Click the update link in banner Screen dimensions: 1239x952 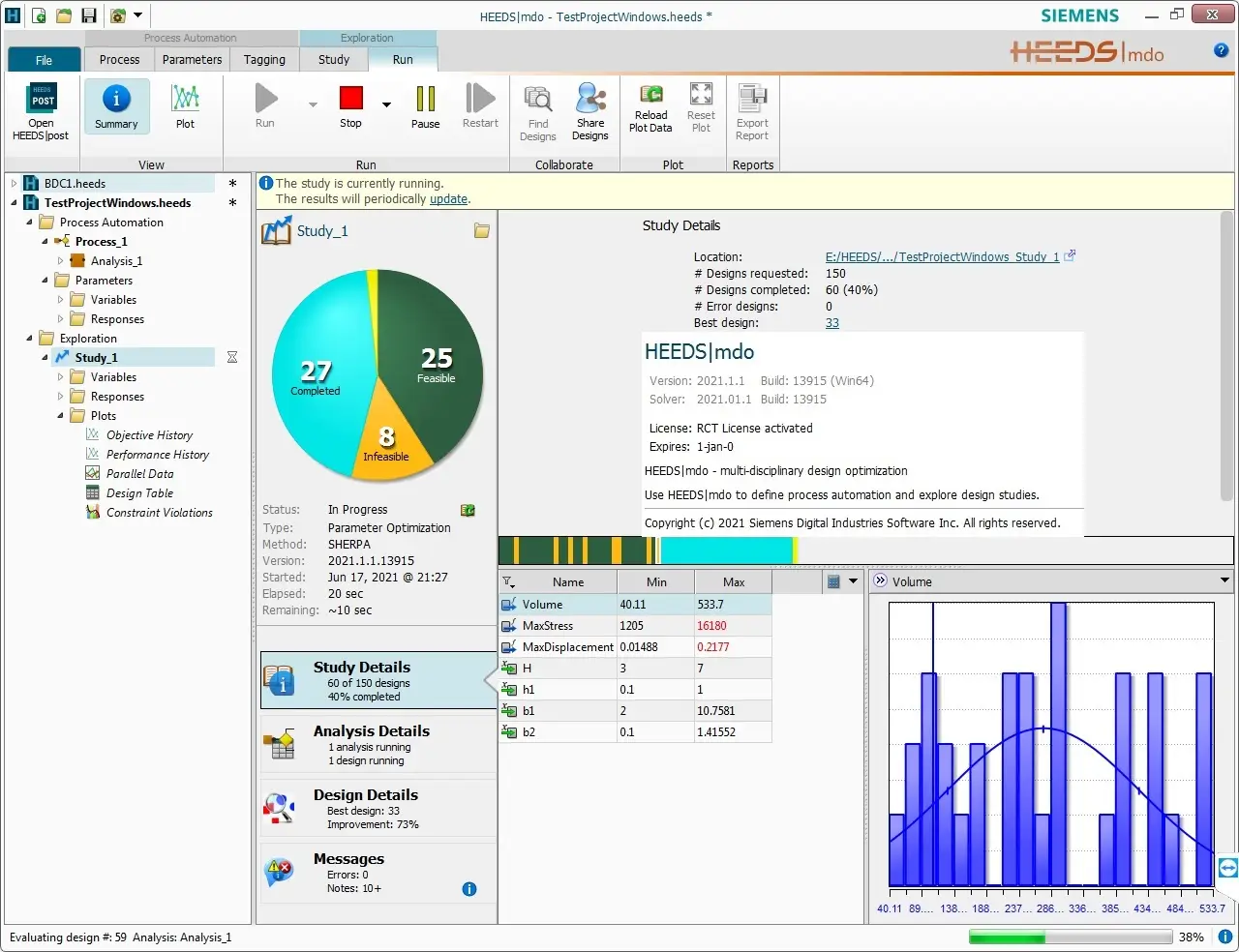pos(448,199)
